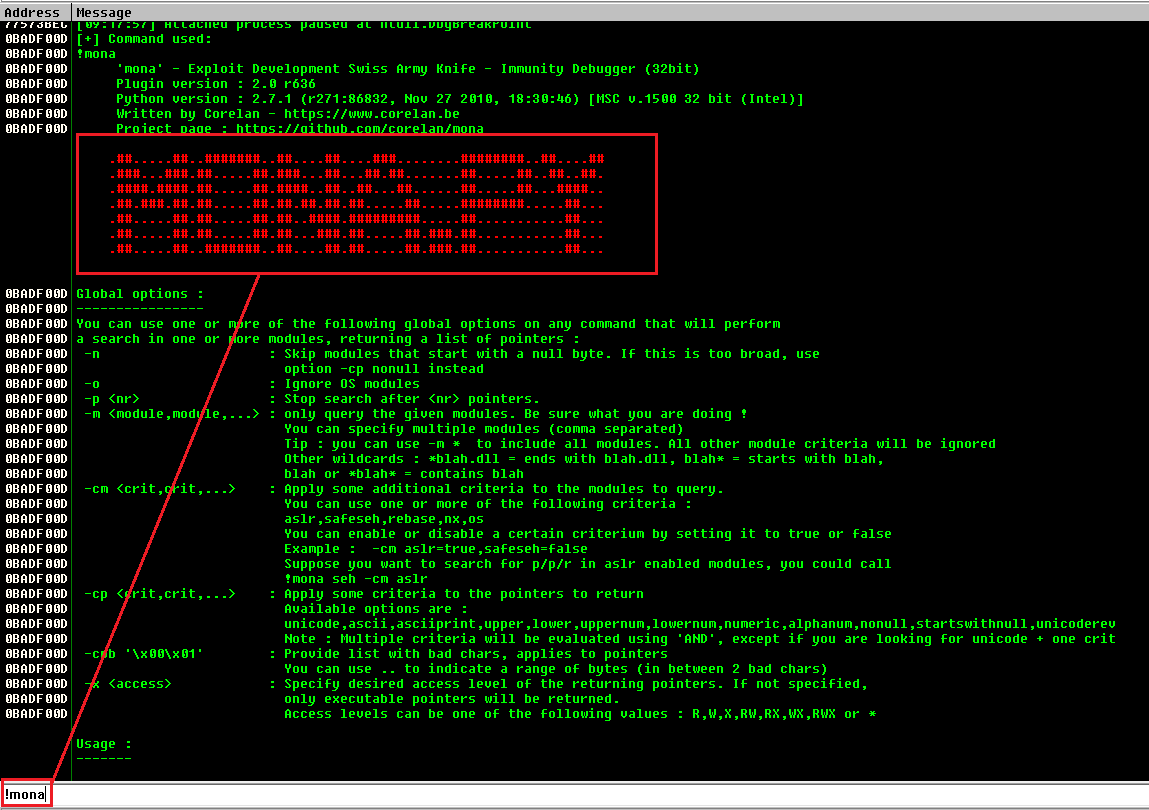
Task: Select the "!mona seh -cm aslr" example line
Action: 355,579
